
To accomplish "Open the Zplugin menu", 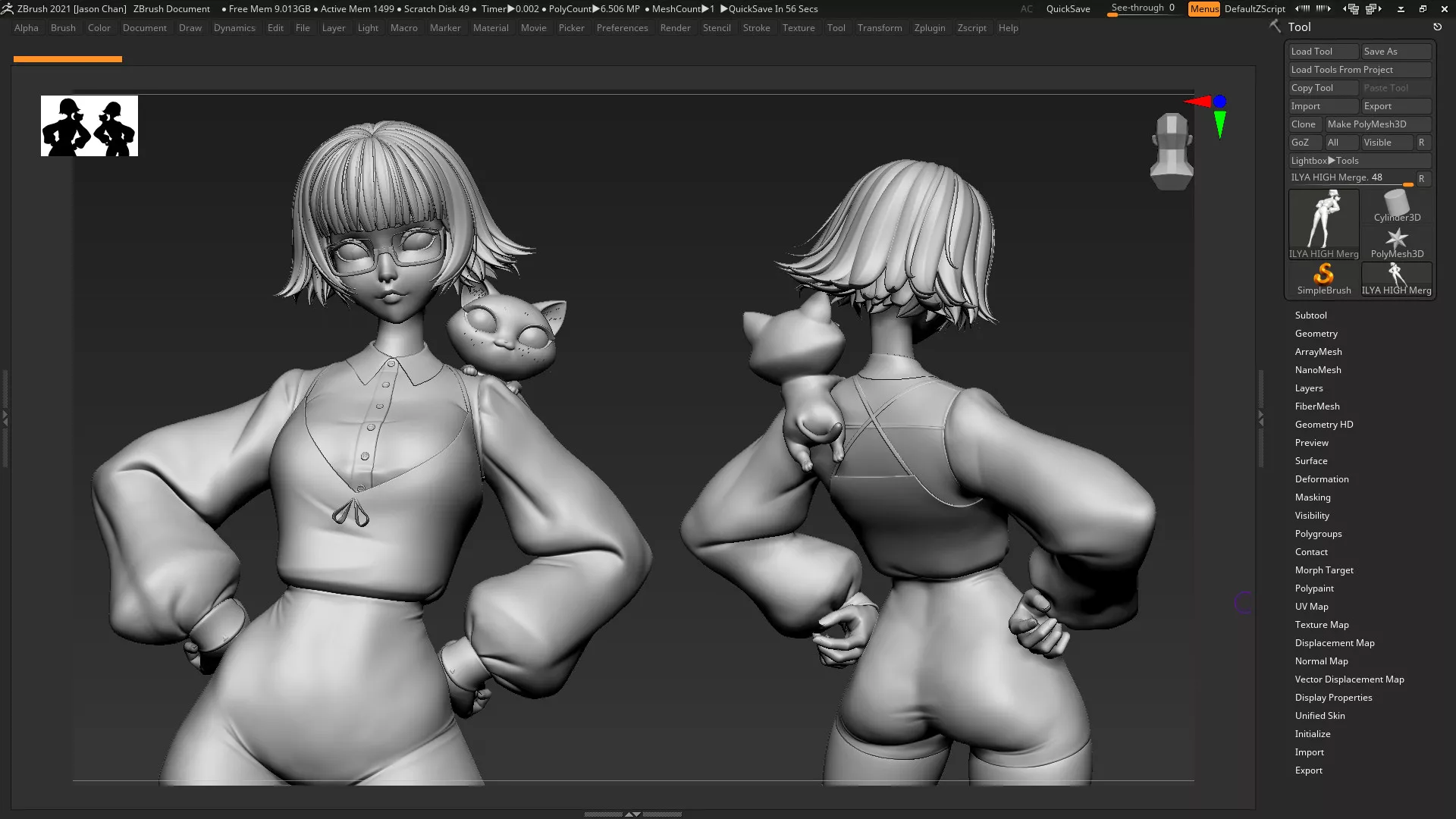I will (929, 28).
